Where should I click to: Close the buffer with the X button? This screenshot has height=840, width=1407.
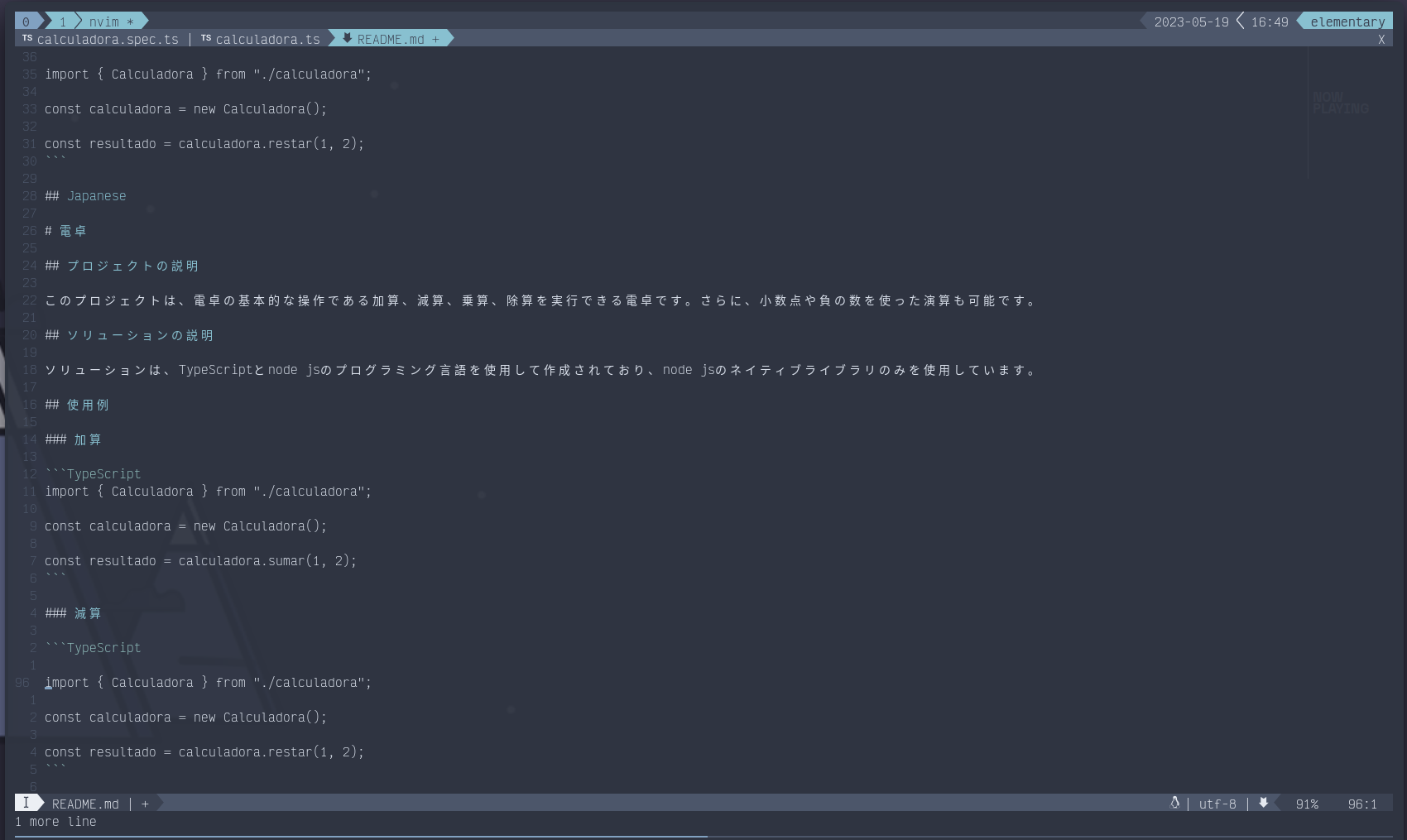1381,40
